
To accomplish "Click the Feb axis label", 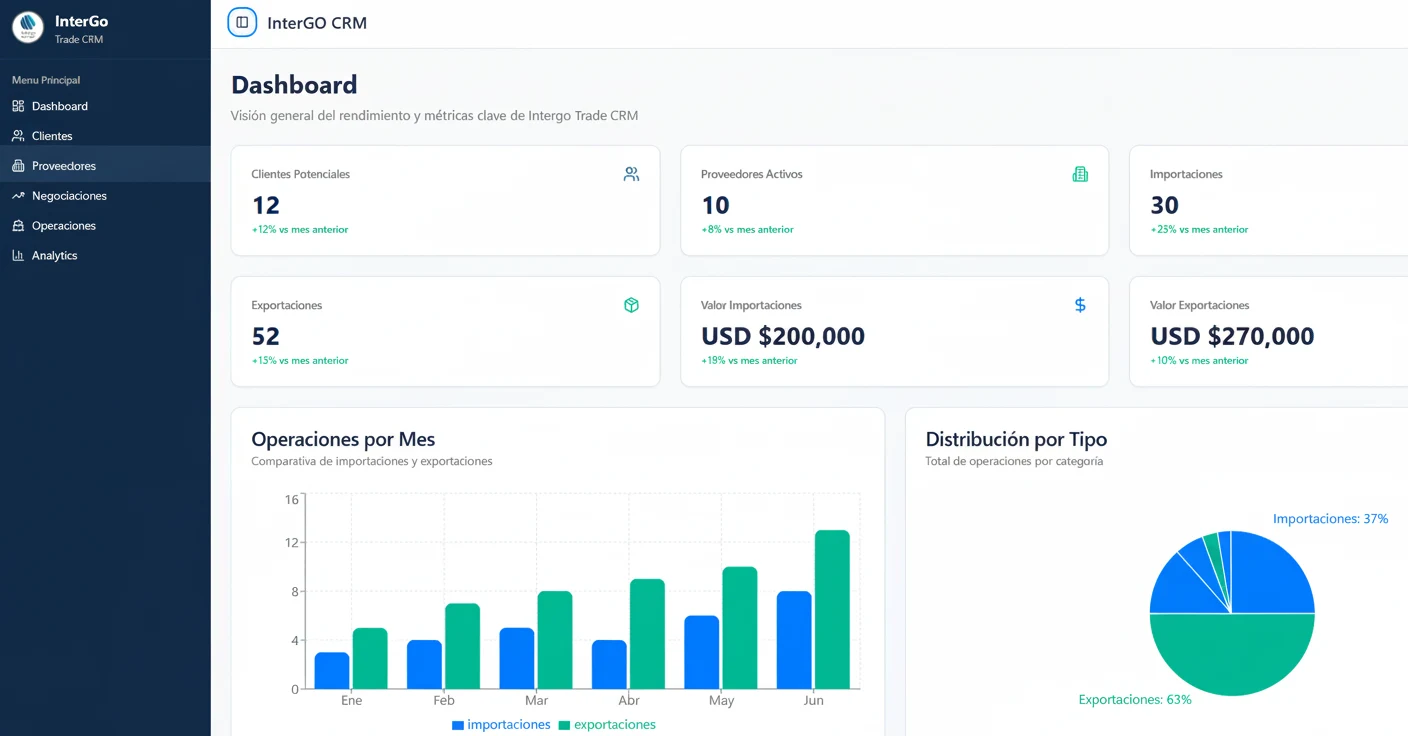I will point(444,701).
